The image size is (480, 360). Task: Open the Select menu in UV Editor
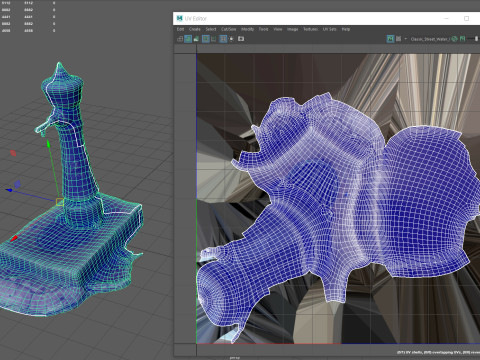tap(211, 29)
